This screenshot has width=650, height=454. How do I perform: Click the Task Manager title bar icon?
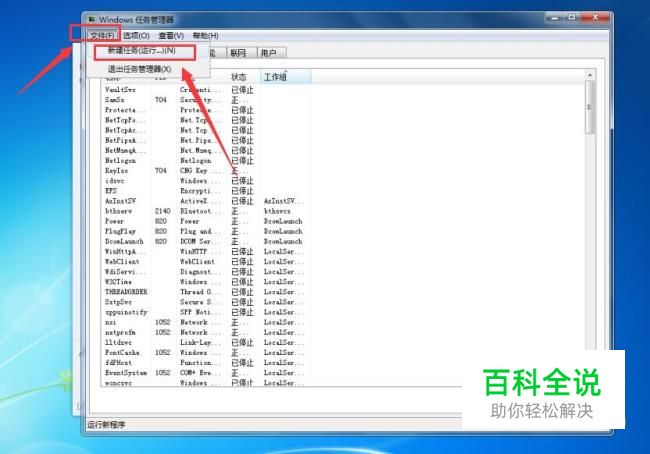pos(92,19)
